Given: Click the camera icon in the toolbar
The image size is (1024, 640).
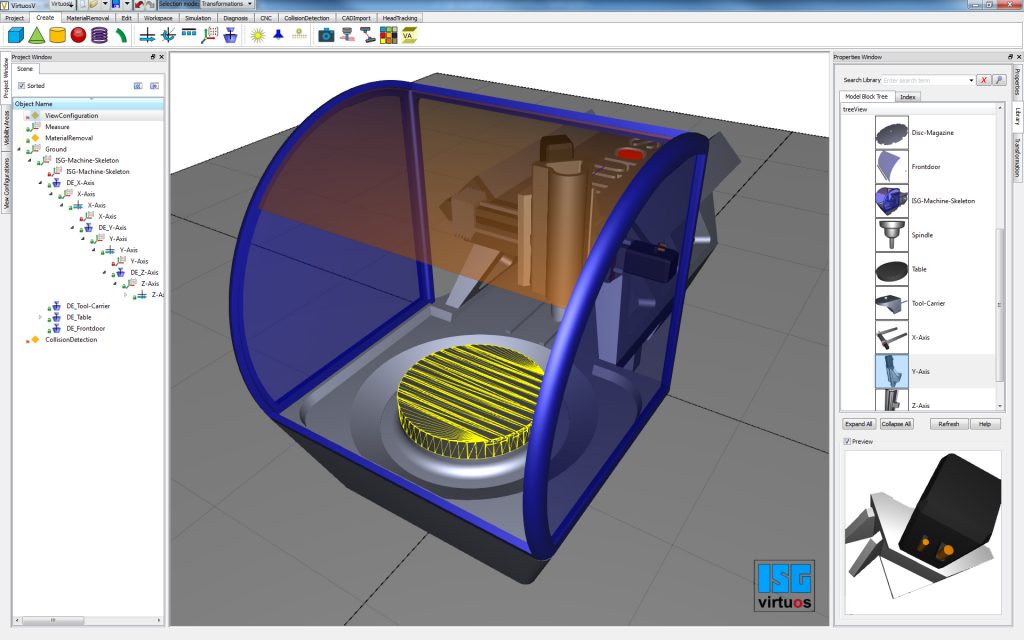Looking at the screenshot, I should coord(327,36).
